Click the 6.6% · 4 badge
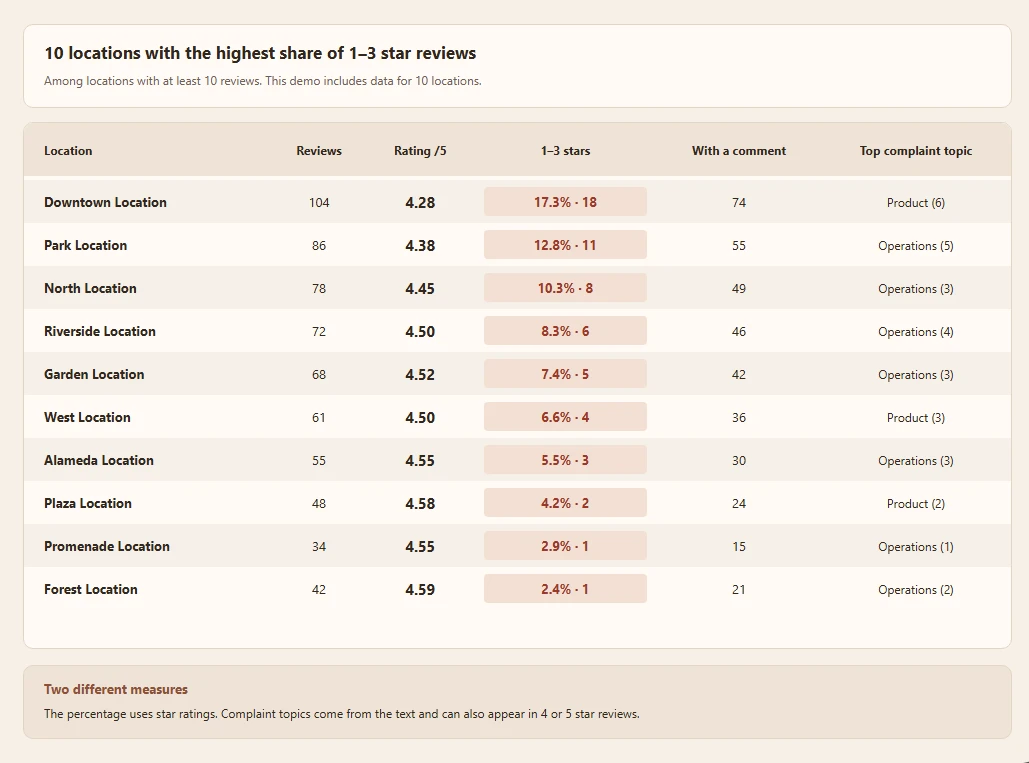 pos(565,417)
